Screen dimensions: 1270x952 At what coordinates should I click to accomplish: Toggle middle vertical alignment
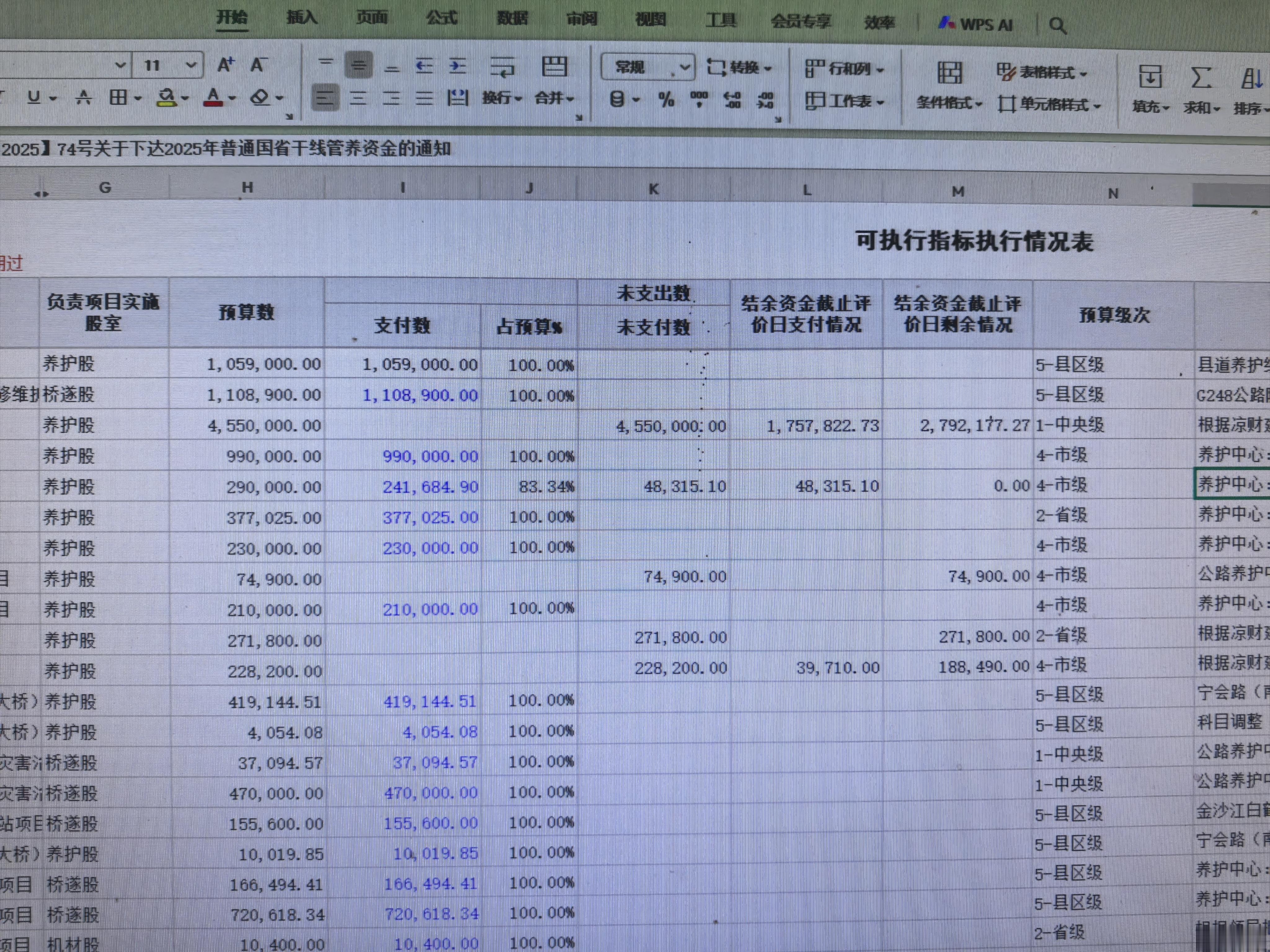(x=359, y=66)
